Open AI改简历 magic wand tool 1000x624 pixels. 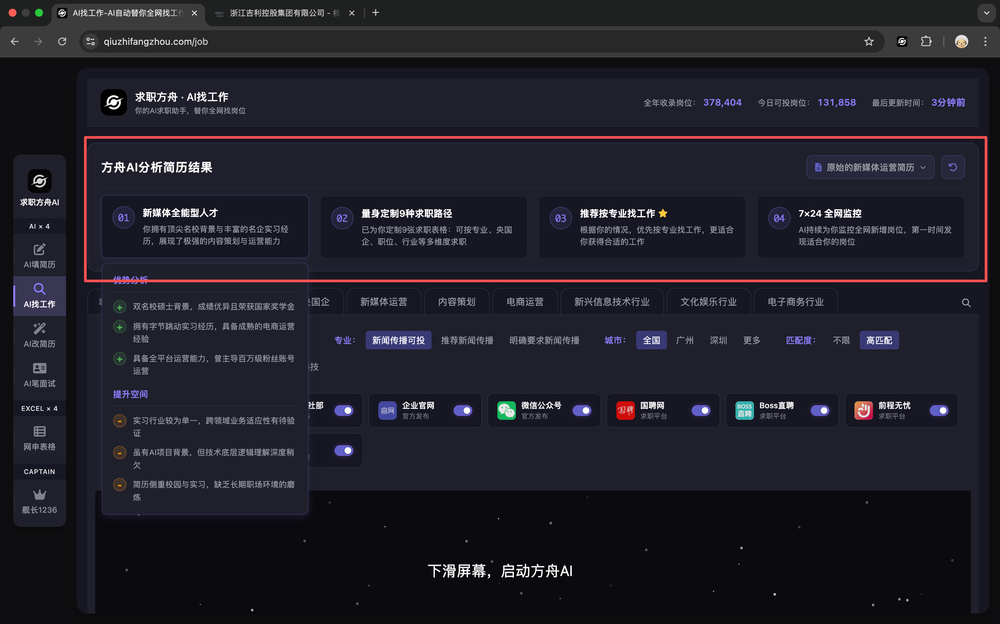pyautogui.click(x=39, y=335)
